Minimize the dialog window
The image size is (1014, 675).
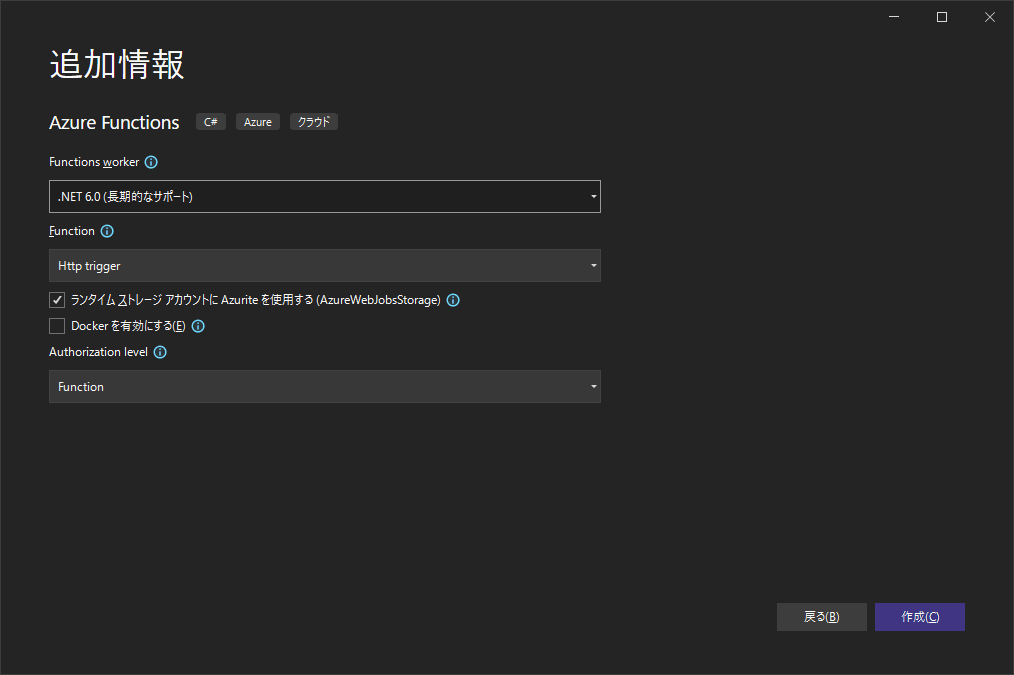[894, 17]
